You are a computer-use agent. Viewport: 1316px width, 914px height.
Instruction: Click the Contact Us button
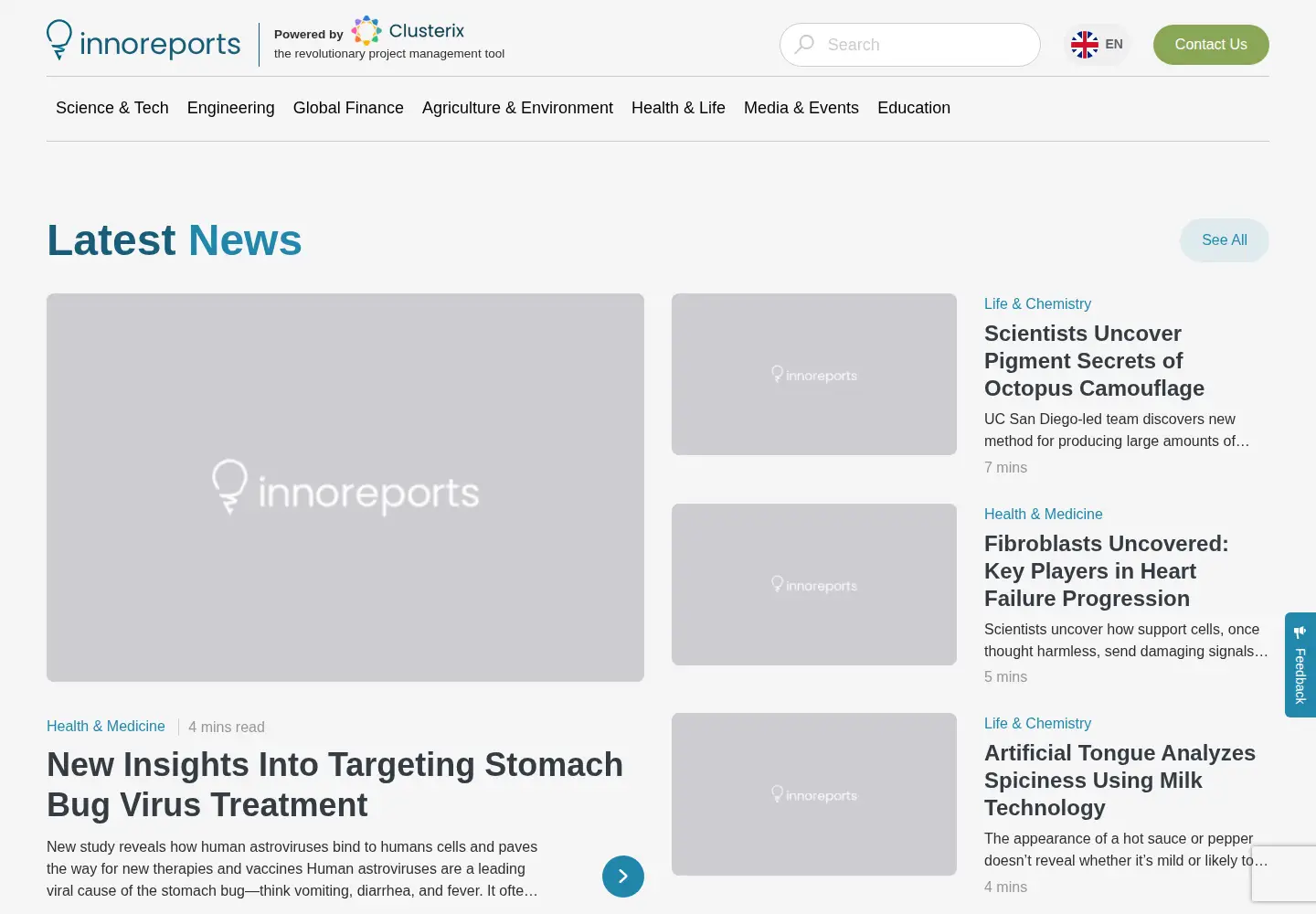point(1211,45)
